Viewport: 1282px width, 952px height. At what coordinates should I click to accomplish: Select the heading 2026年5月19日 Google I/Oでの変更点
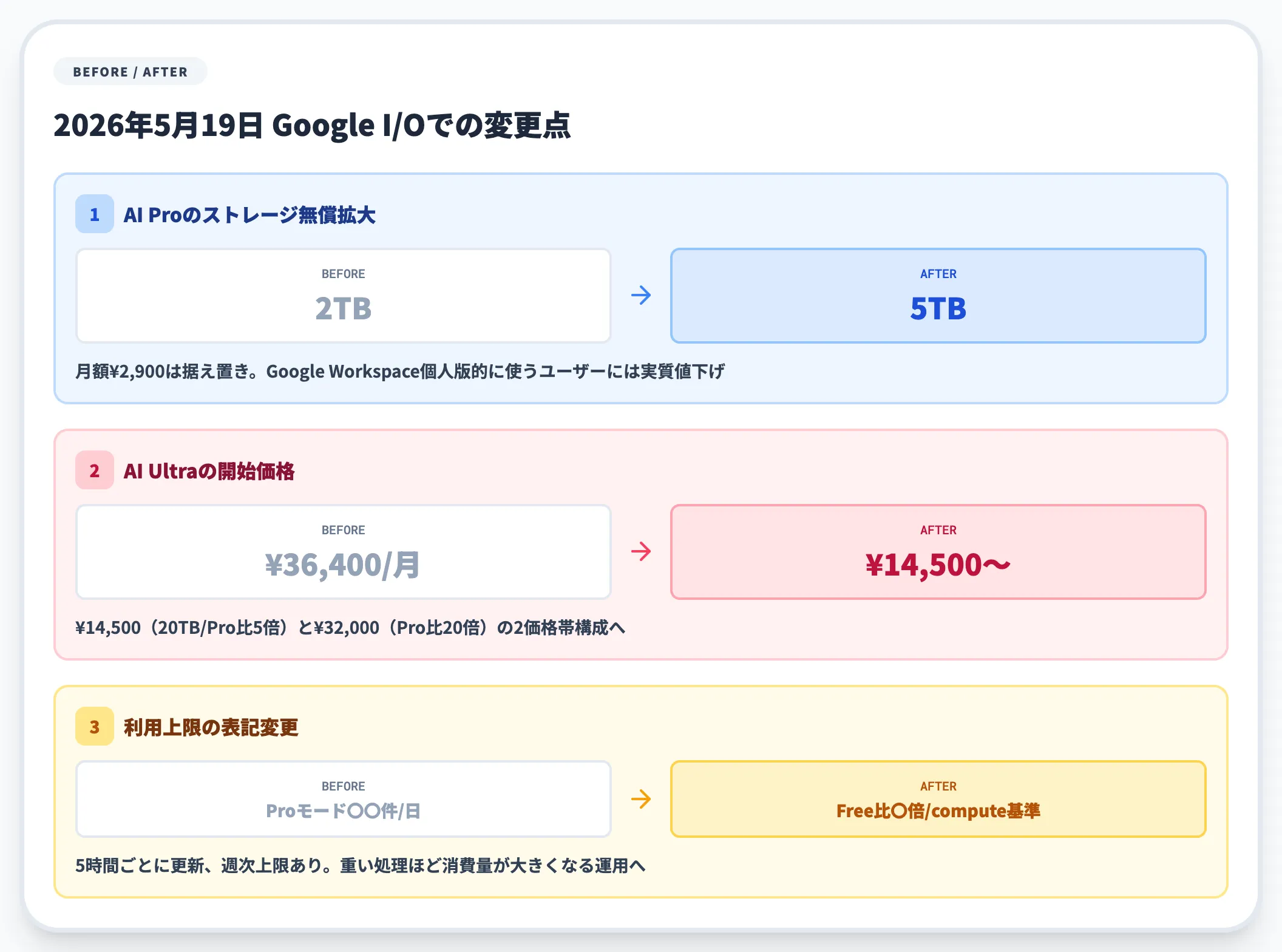[312, 125]
